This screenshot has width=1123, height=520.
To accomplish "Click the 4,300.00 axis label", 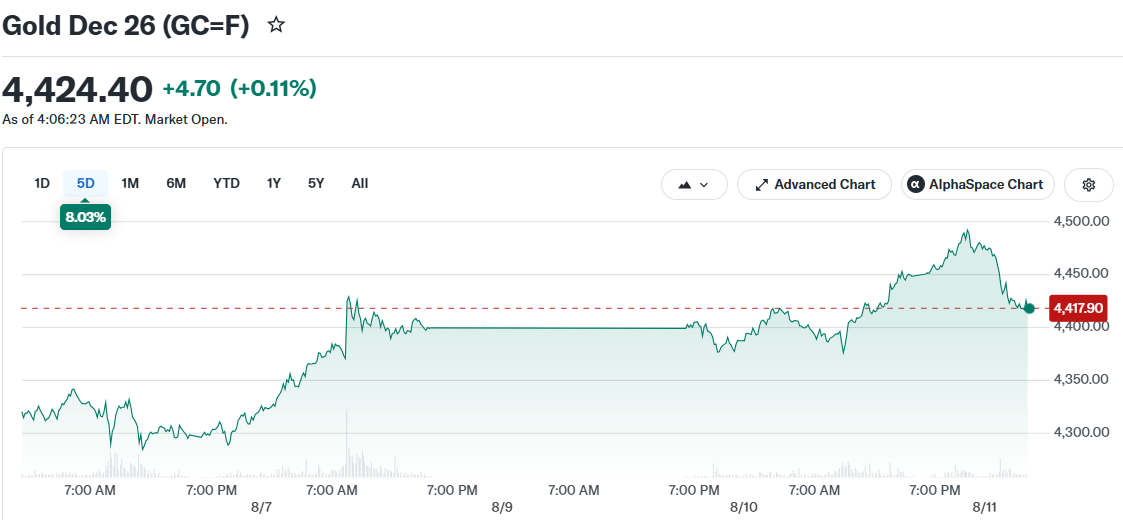I will (x=1081, y=433).
